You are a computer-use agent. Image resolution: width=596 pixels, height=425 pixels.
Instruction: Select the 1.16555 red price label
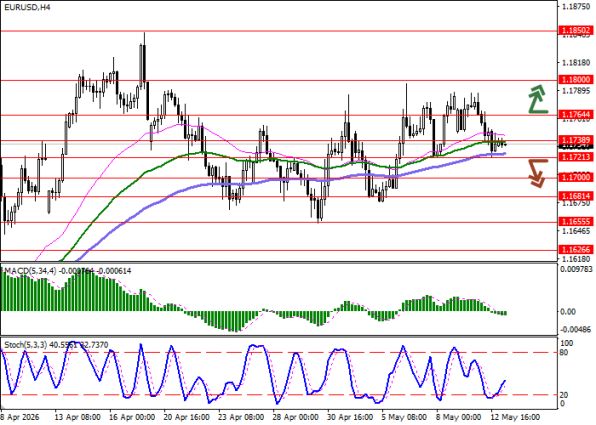point(576,222)
